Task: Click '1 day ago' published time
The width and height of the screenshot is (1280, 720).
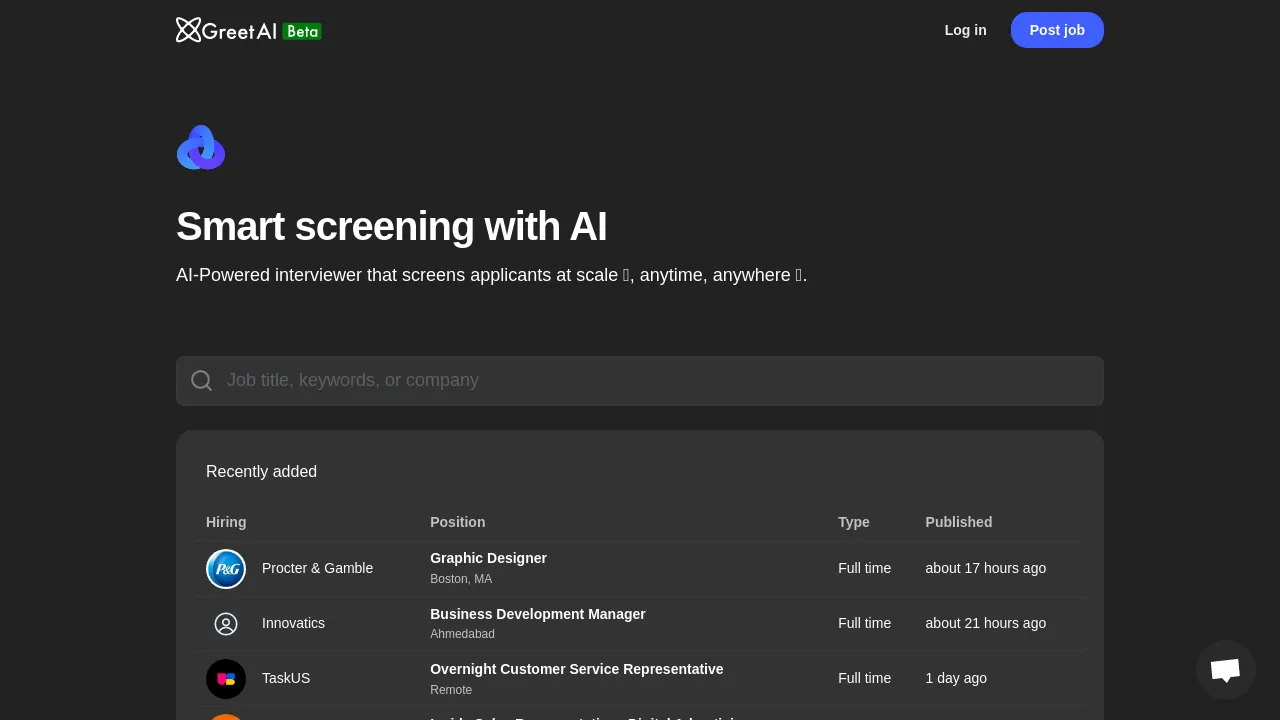Action: coord(956,678)
